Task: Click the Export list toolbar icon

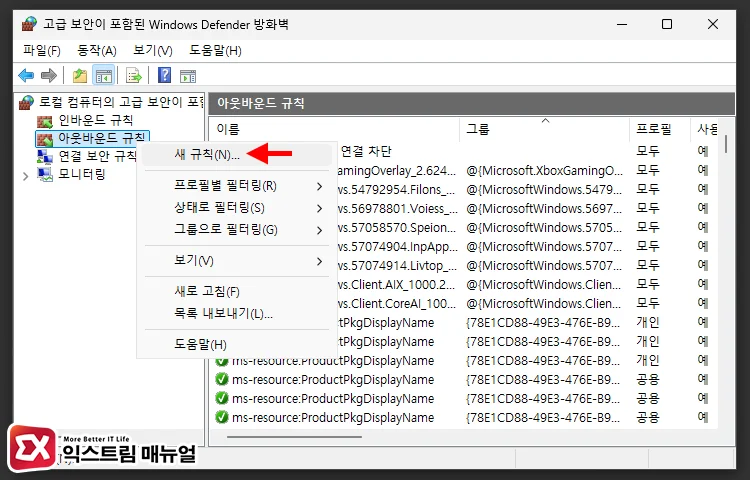Action: [x=133, y=75]
